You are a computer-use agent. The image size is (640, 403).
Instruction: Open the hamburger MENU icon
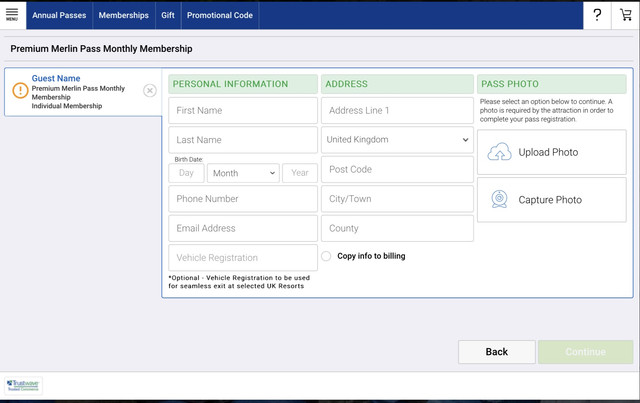(x=12, y=15)
